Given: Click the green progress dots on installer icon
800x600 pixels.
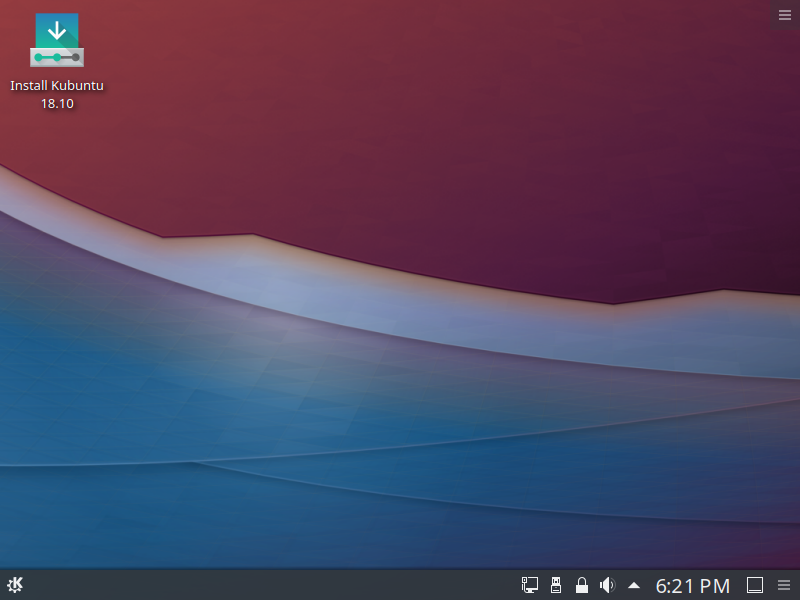Looking at the screenshot, I should pyautogui.click(x=57, y=58).
